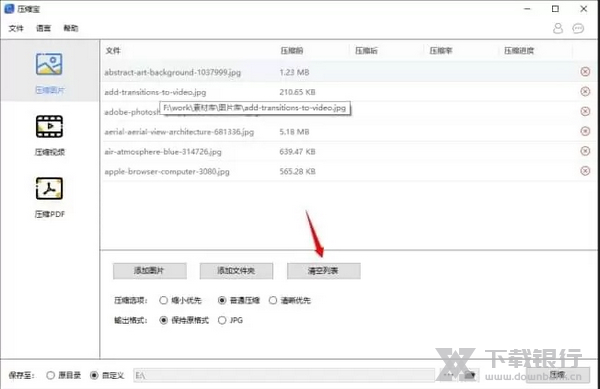Click the '...' browse path button
Screen dimensions: 600x389
click(448, 375)
